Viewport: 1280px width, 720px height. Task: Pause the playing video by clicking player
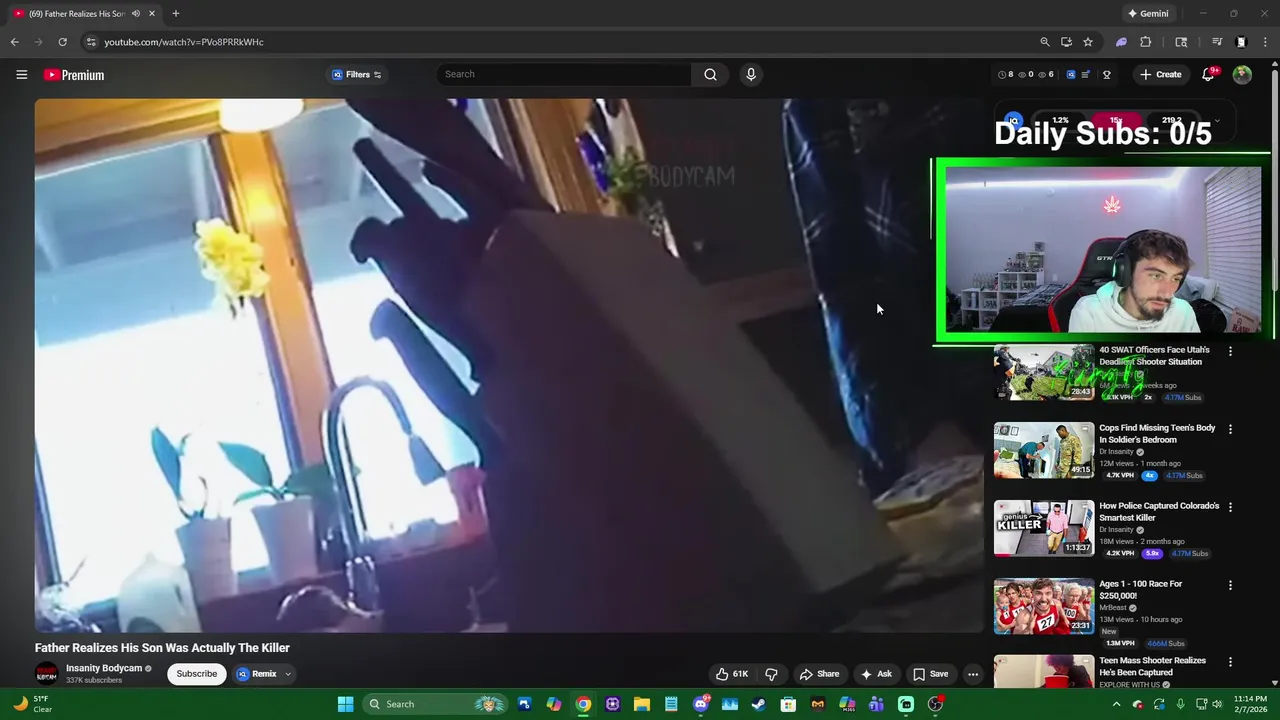pos(509,365)
